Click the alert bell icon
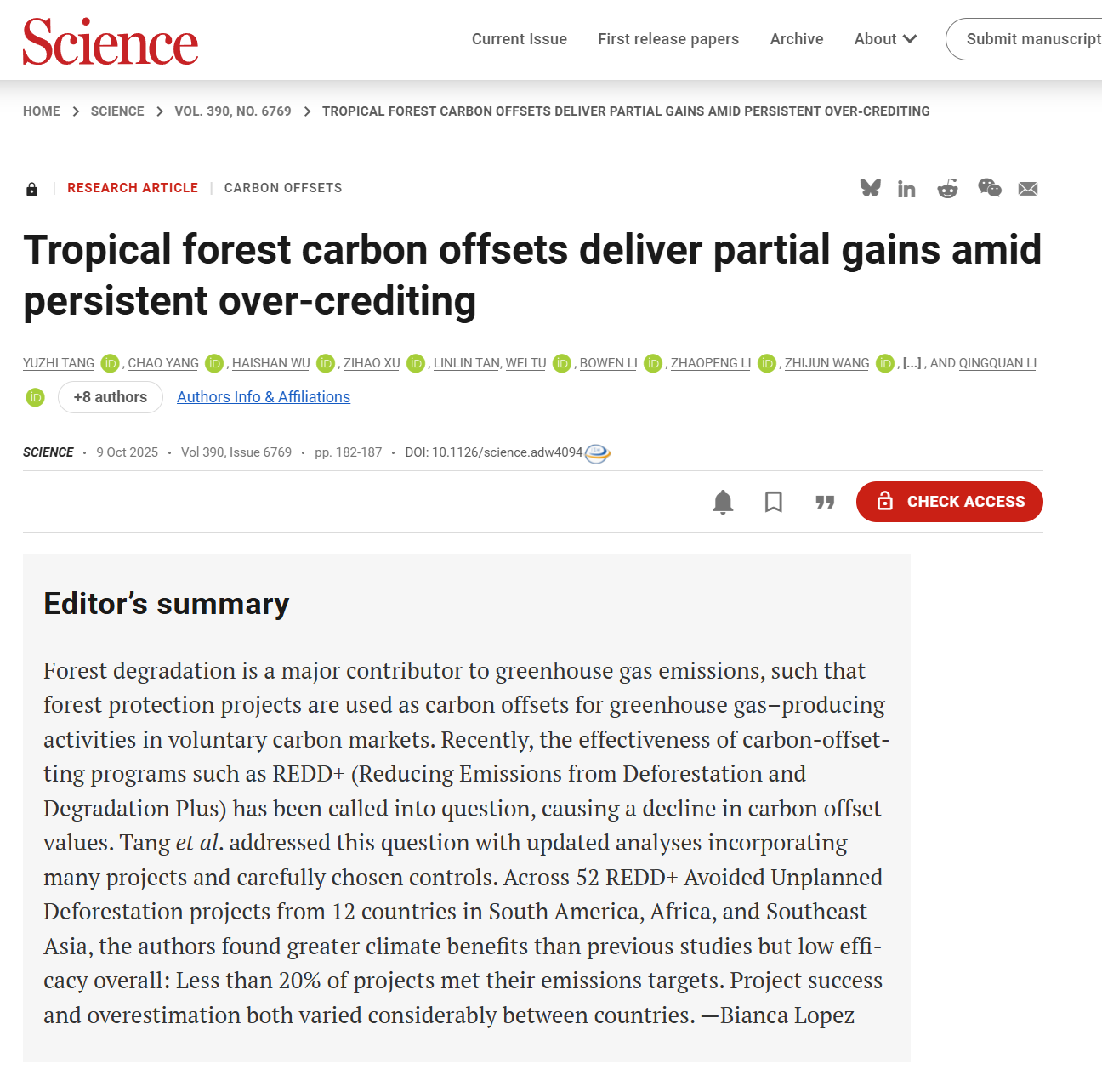This screenshot has height=1092, width=1102. pyautogui.click(x=723, y=502)
